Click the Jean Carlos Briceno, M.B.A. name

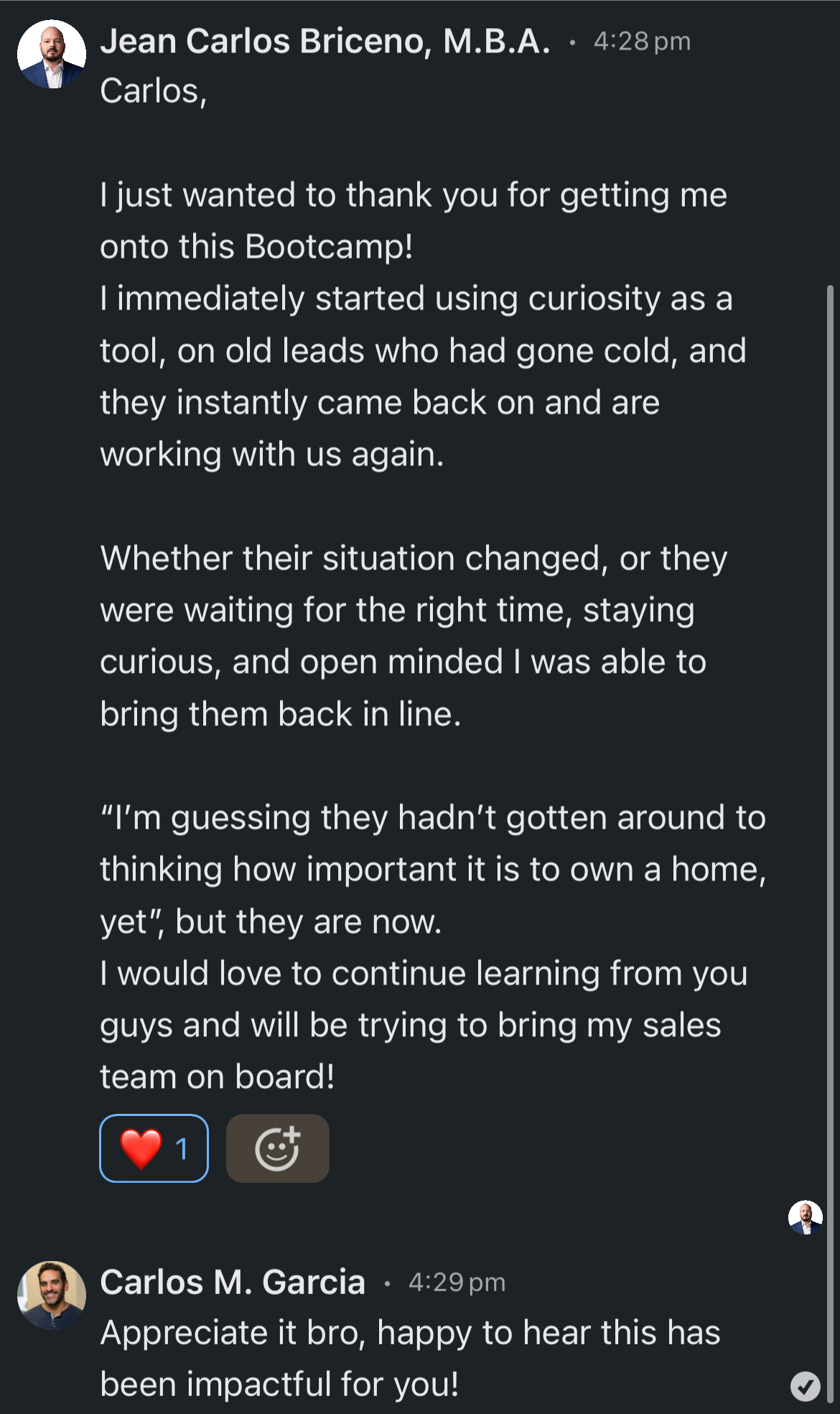coord(325,42)
